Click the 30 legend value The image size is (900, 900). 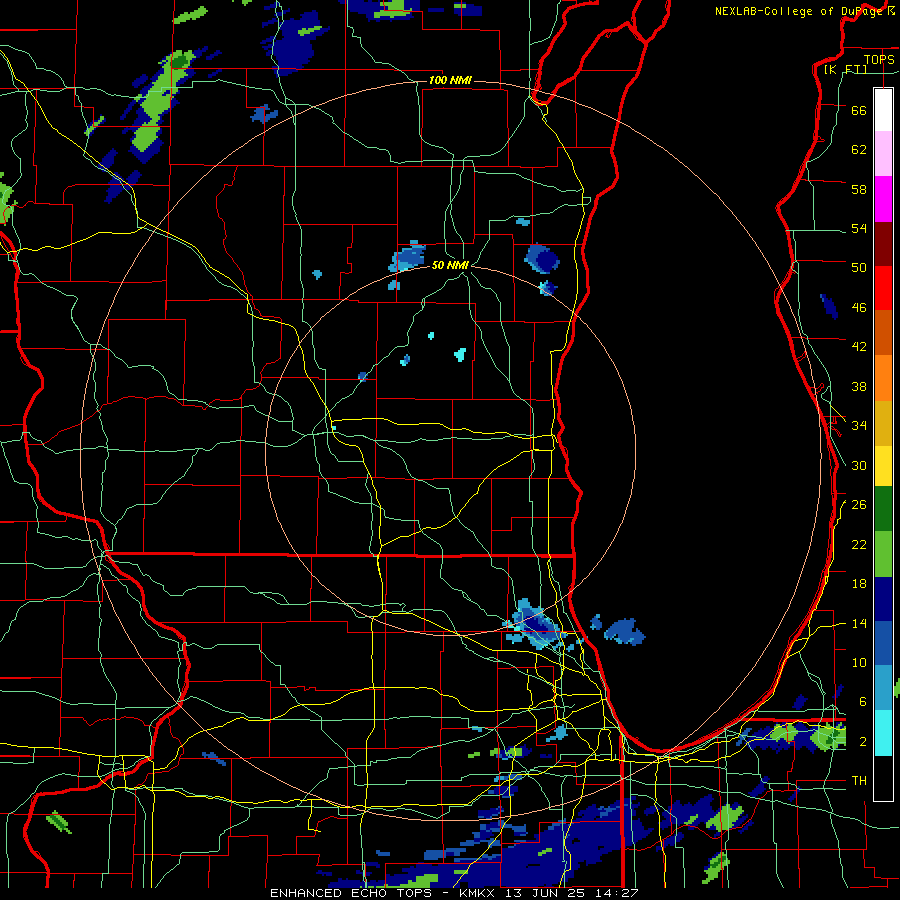[x=859, y=465]
